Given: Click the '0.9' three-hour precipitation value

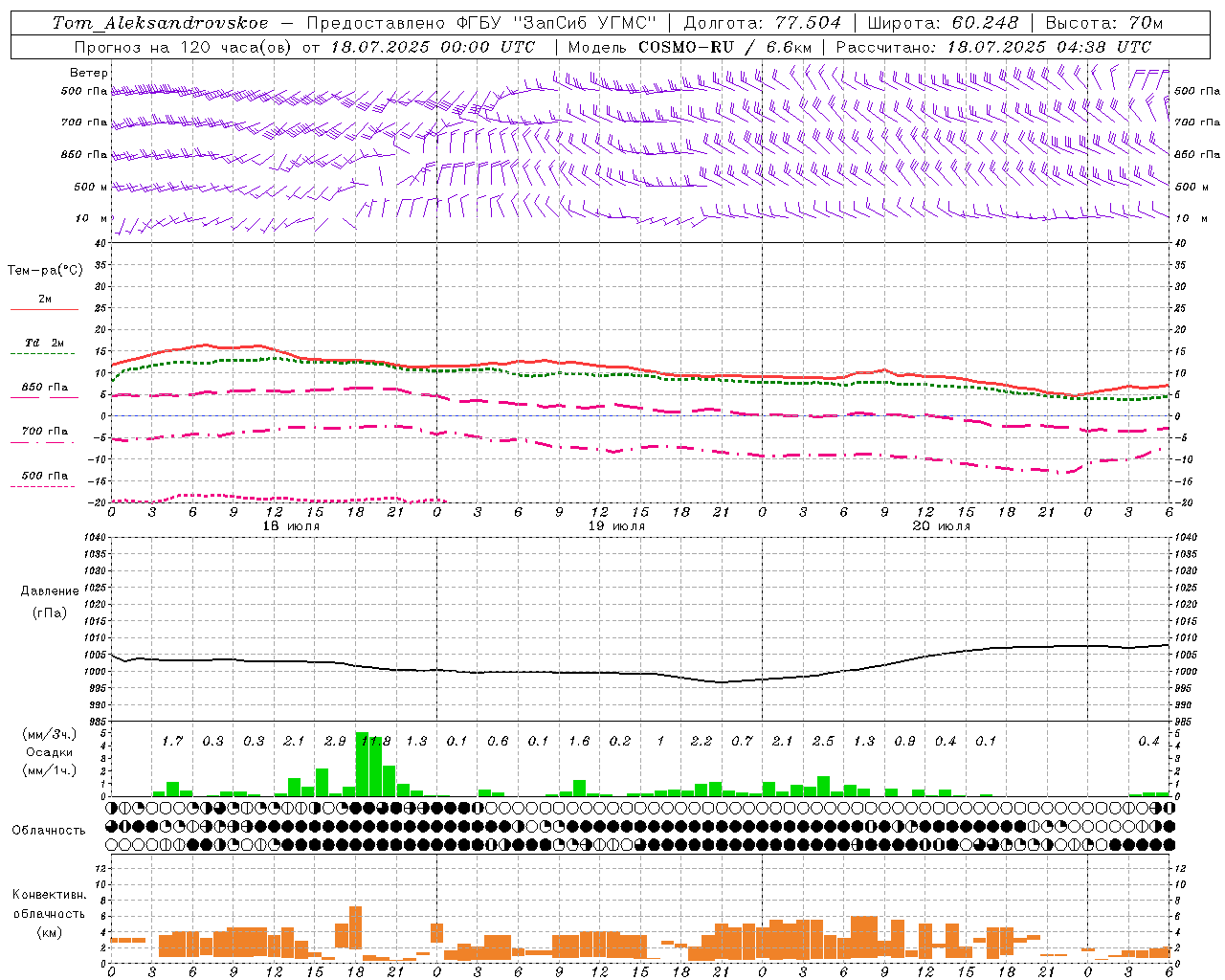Looking at the screenshot, I should pyautogui.click(x=904, y=742).
